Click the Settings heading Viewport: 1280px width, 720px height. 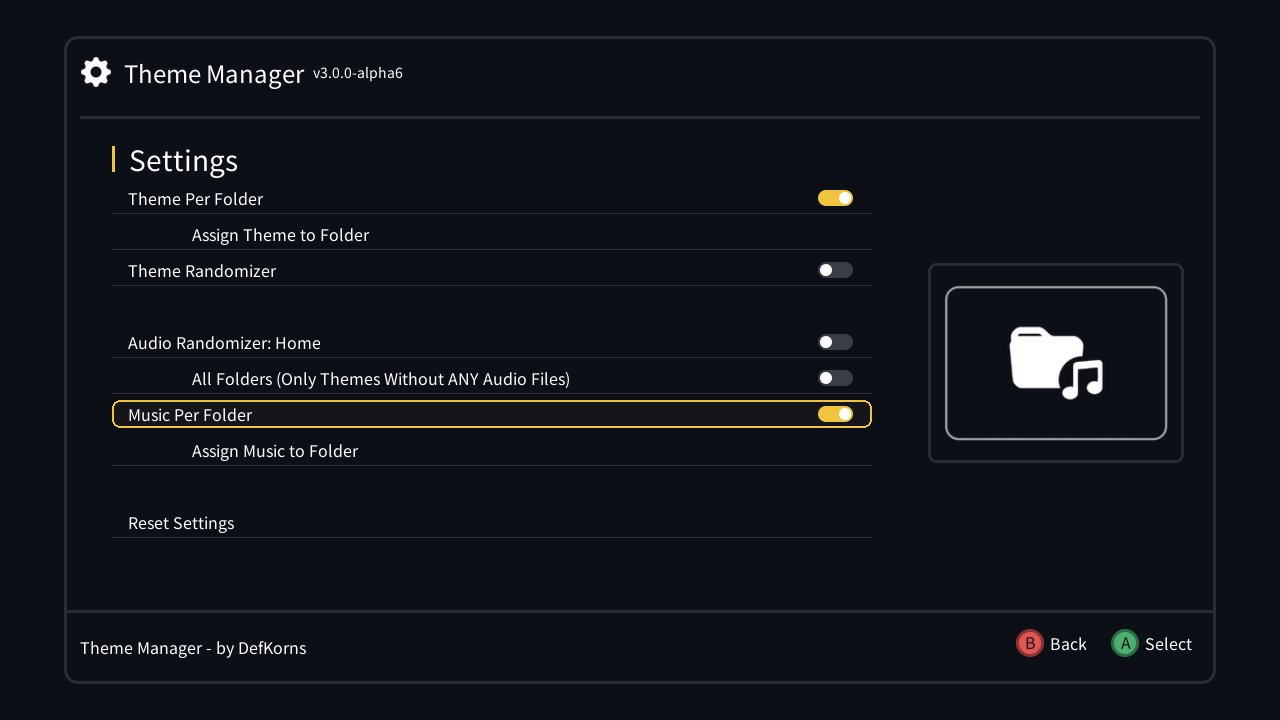(x=183, y=161)
